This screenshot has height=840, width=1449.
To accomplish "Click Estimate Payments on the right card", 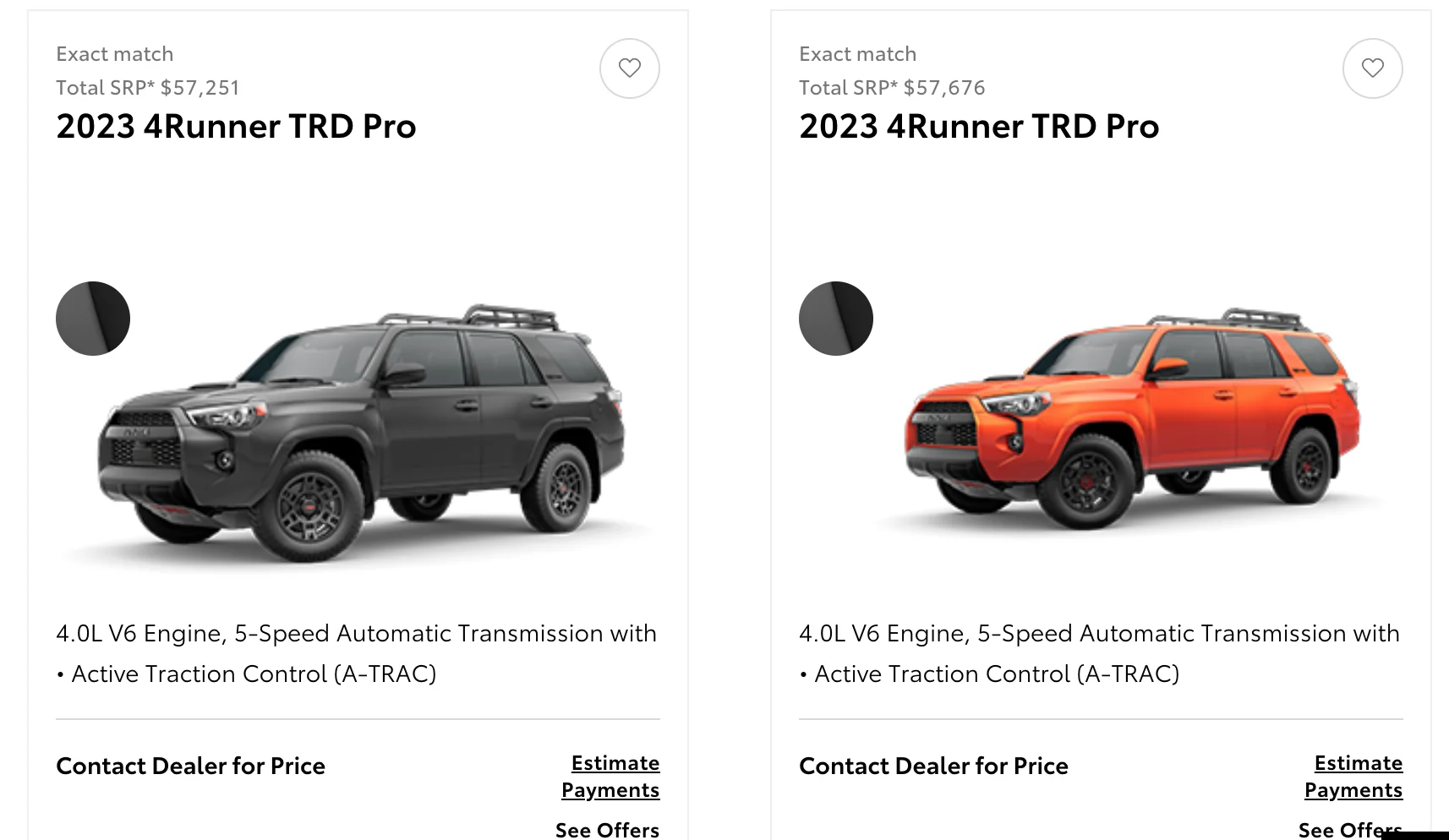I will coord(1353,777).
